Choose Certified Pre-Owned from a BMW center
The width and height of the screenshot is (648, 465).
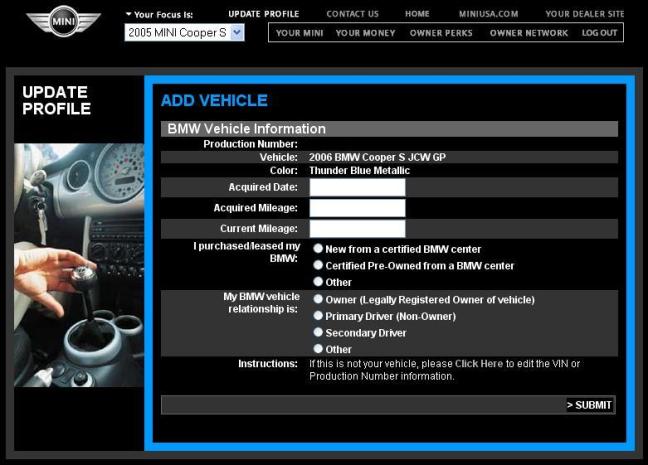(318, 265)
